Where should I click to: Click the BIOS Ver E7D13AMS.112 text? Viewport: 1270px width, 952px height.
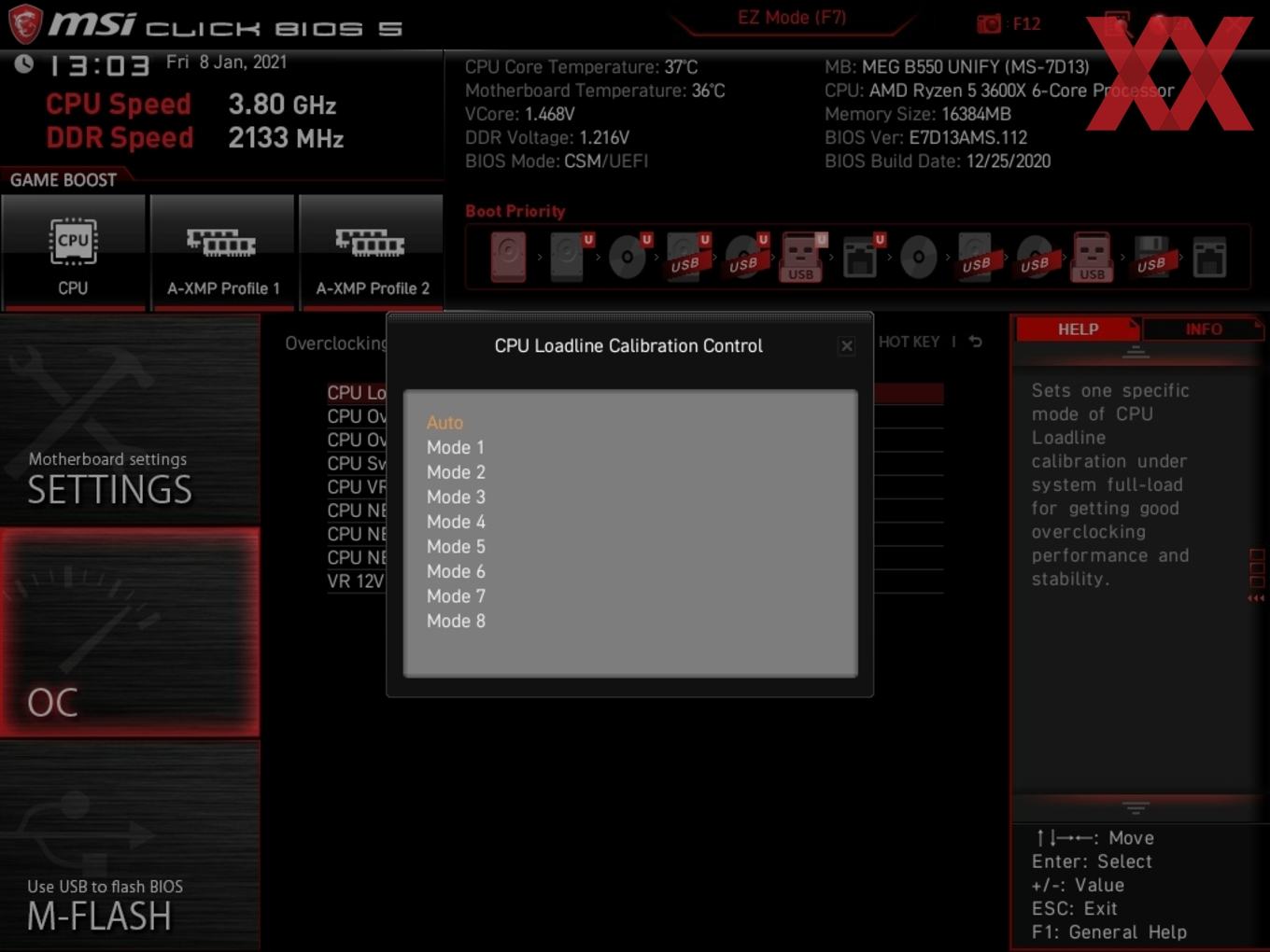(925, 137)
